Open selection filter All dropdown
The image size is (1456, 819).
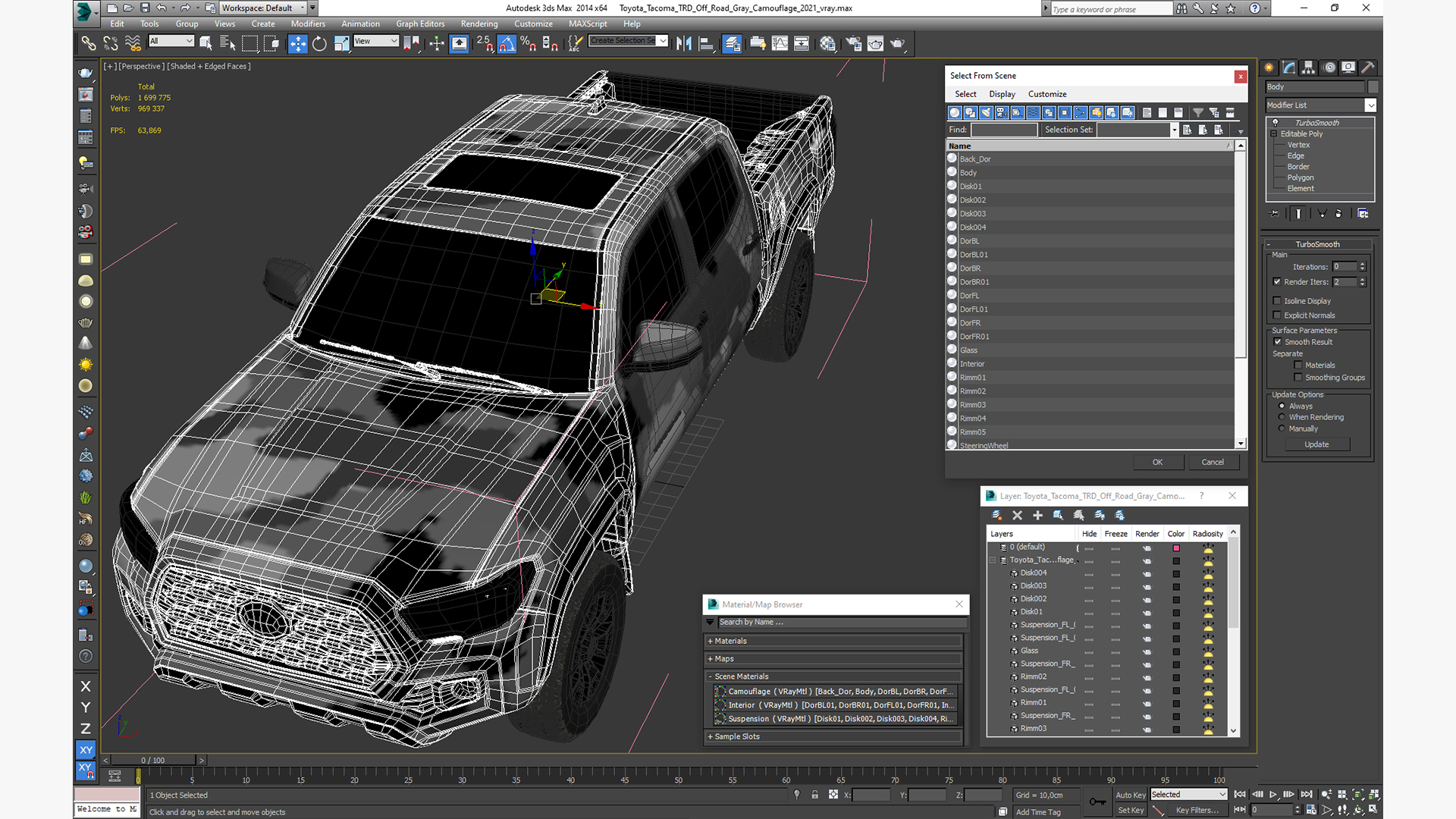click(171, 41)
